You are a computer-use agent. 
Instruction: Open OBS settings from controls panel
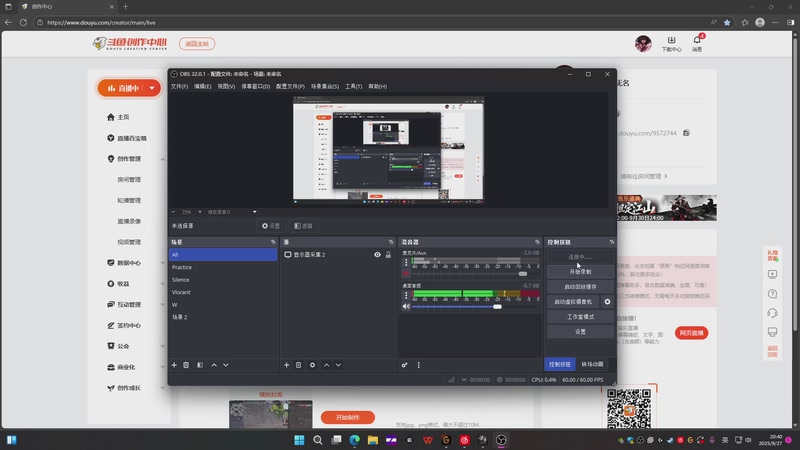580,332
